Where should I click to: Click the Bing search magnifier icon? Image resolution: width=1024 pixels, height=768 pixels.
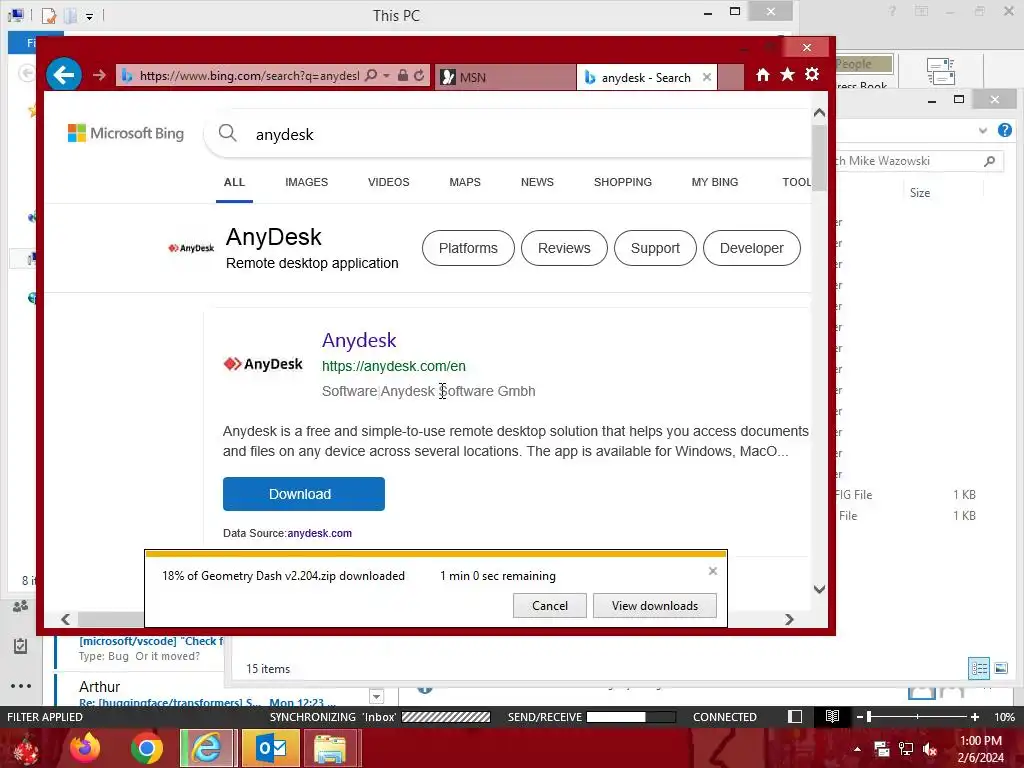pyautogui.click(x=227, y=133)
